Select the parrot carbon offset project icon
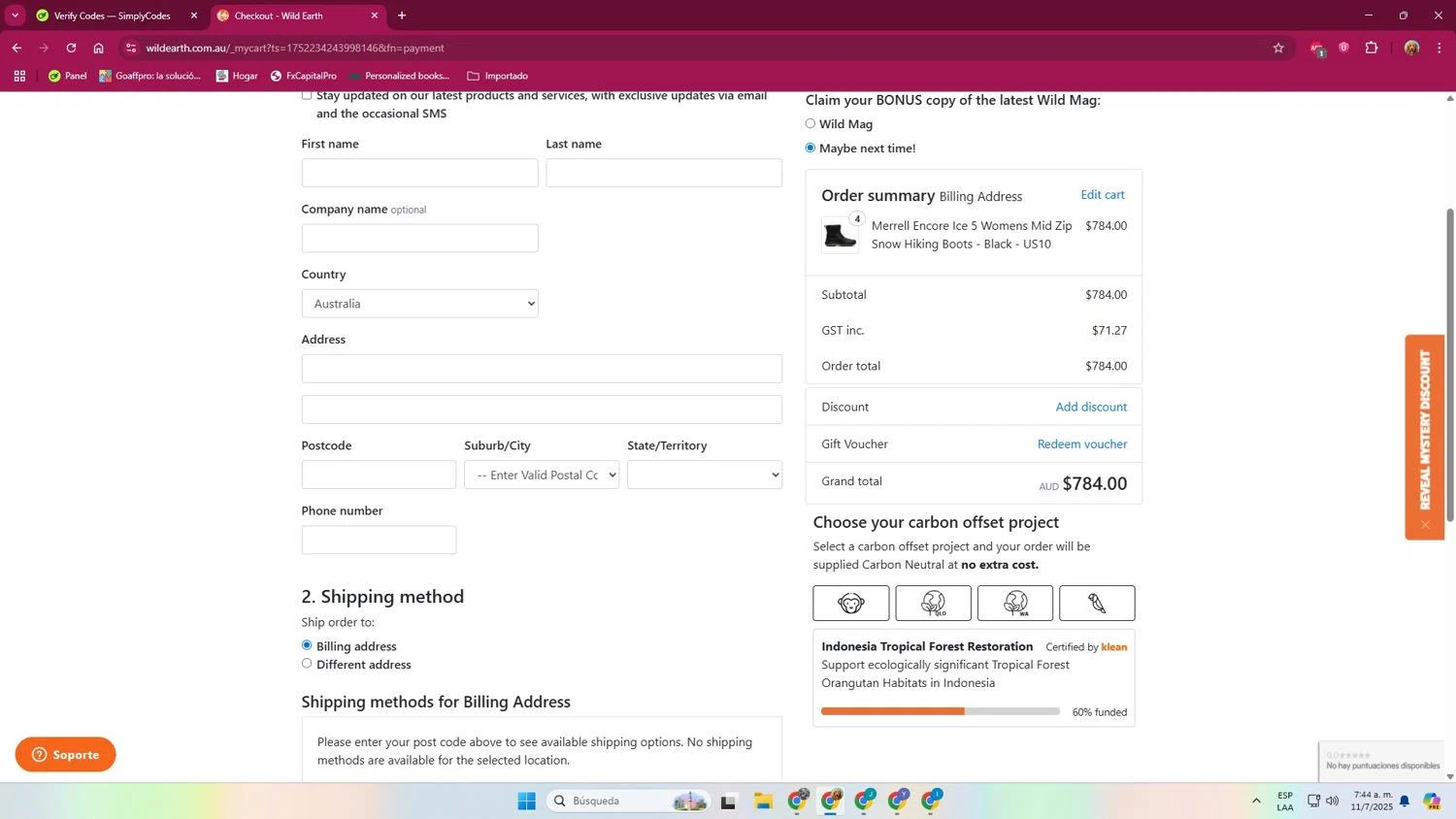The image size is (1456, 819). coord(1097,604)
